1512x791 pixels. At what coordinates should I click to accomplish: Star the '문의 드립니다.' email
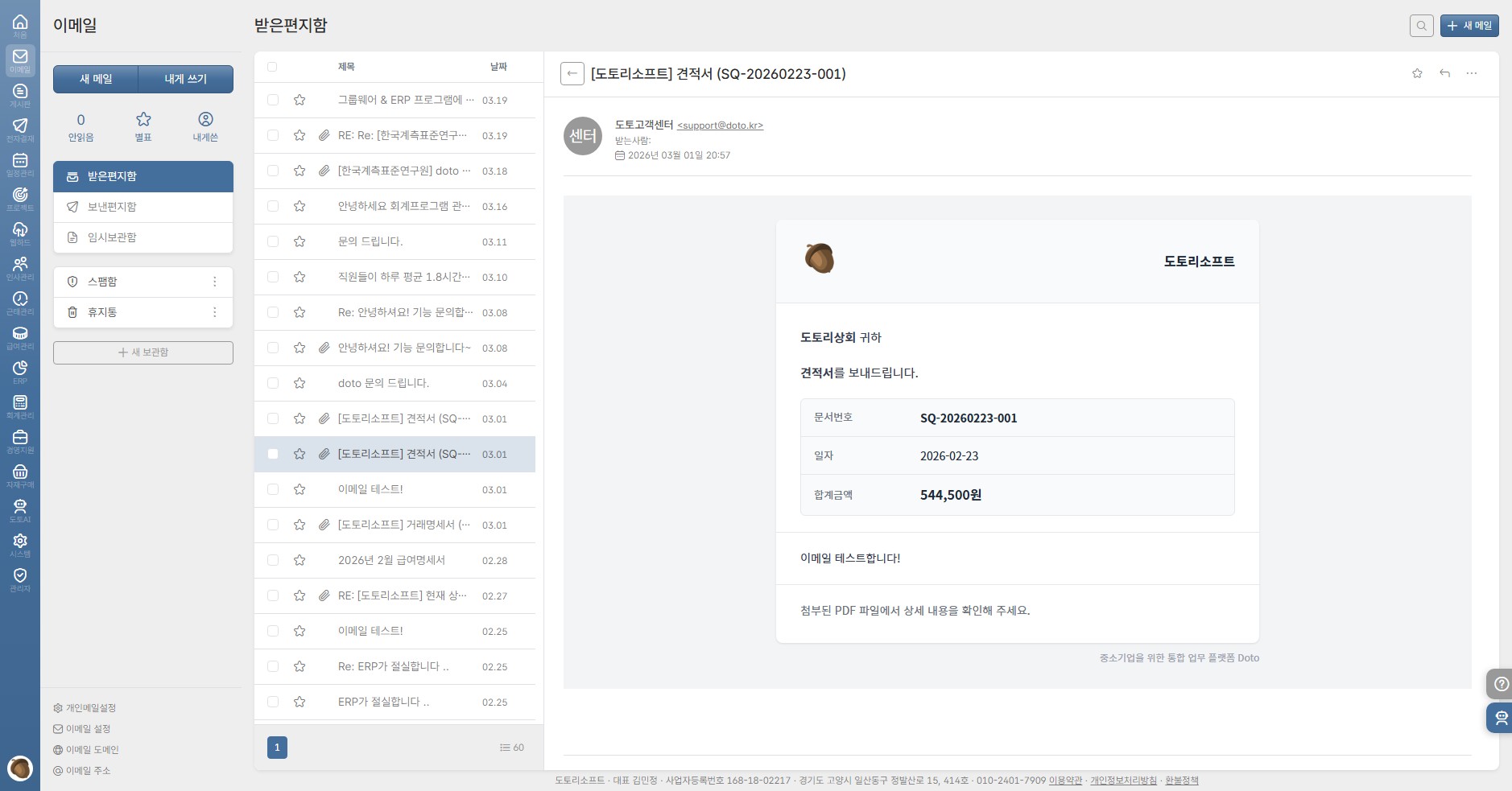[x=300, y=241]
